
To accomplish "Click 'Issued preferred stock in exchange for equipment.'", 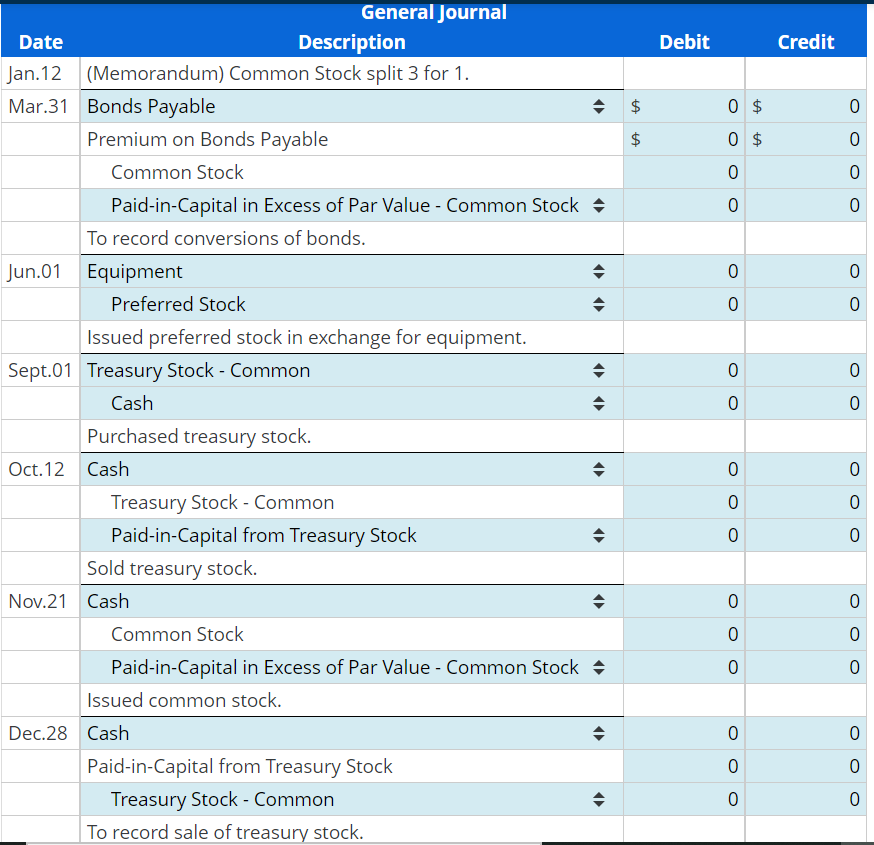I will coord(307,337).
